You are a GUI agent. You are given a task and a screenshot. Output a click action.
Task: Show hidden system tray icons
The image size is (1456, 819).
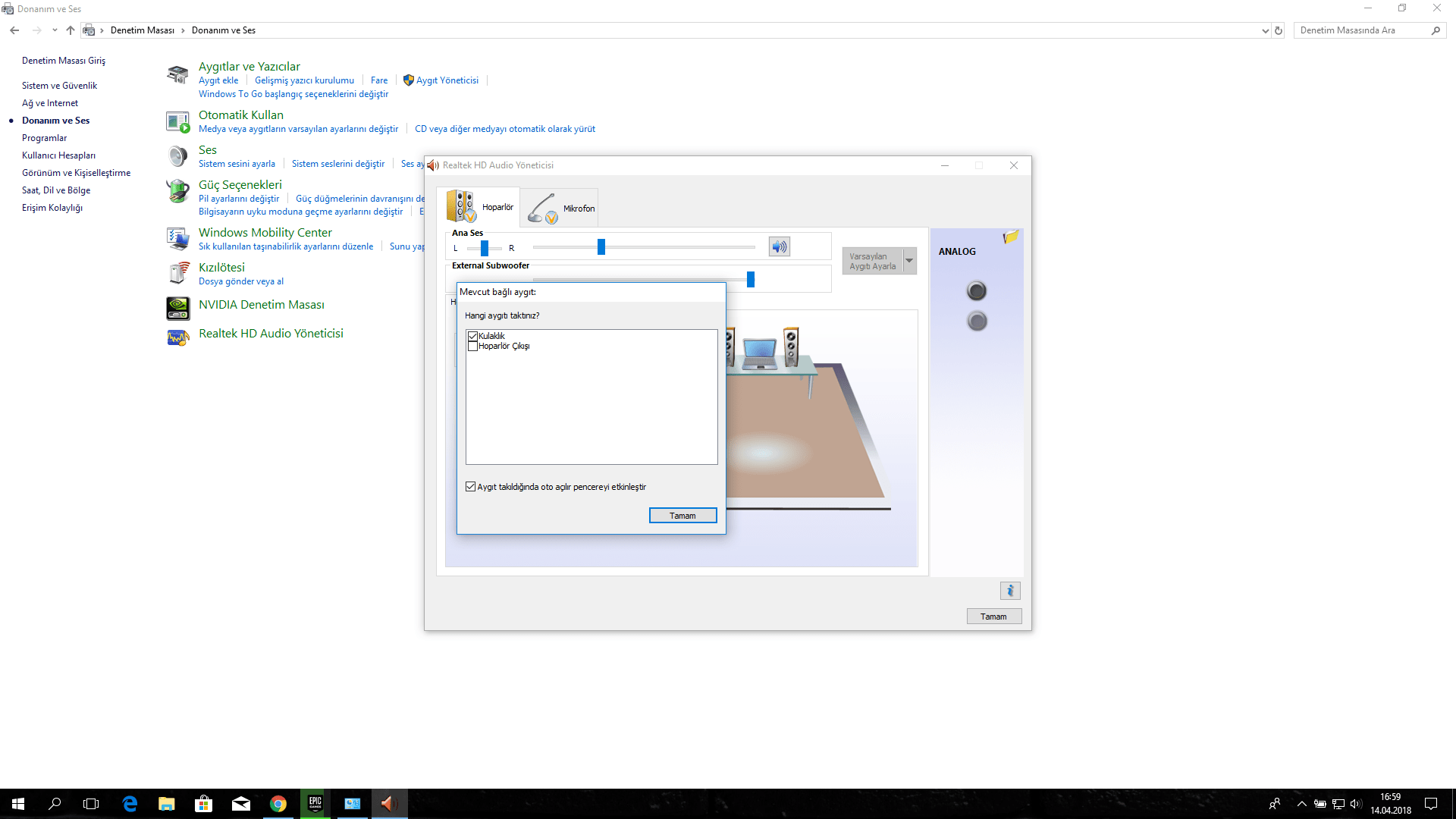click(1301, 804)
